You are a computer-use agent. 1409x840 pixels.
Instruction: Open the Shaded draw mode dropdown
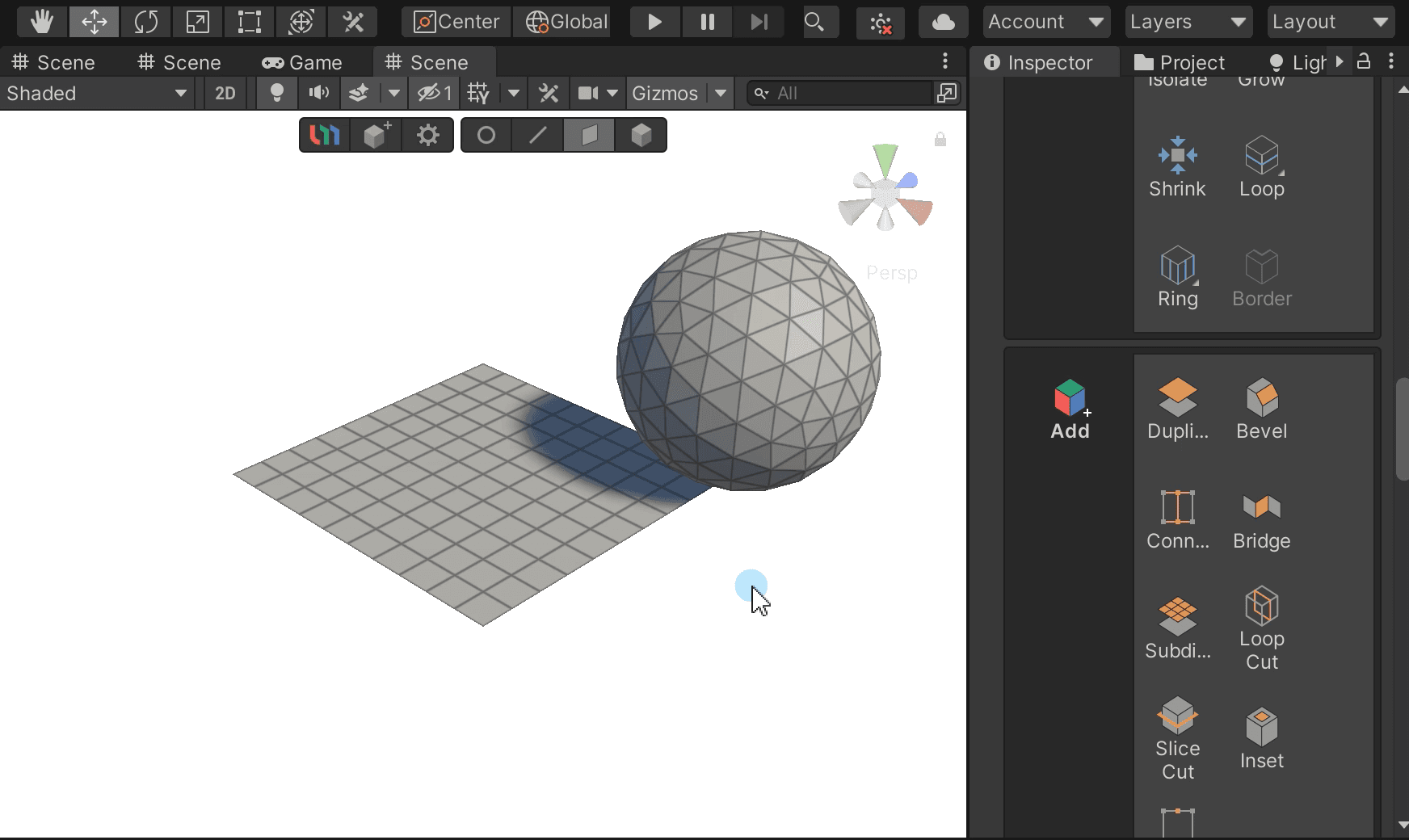pos(97,93)
